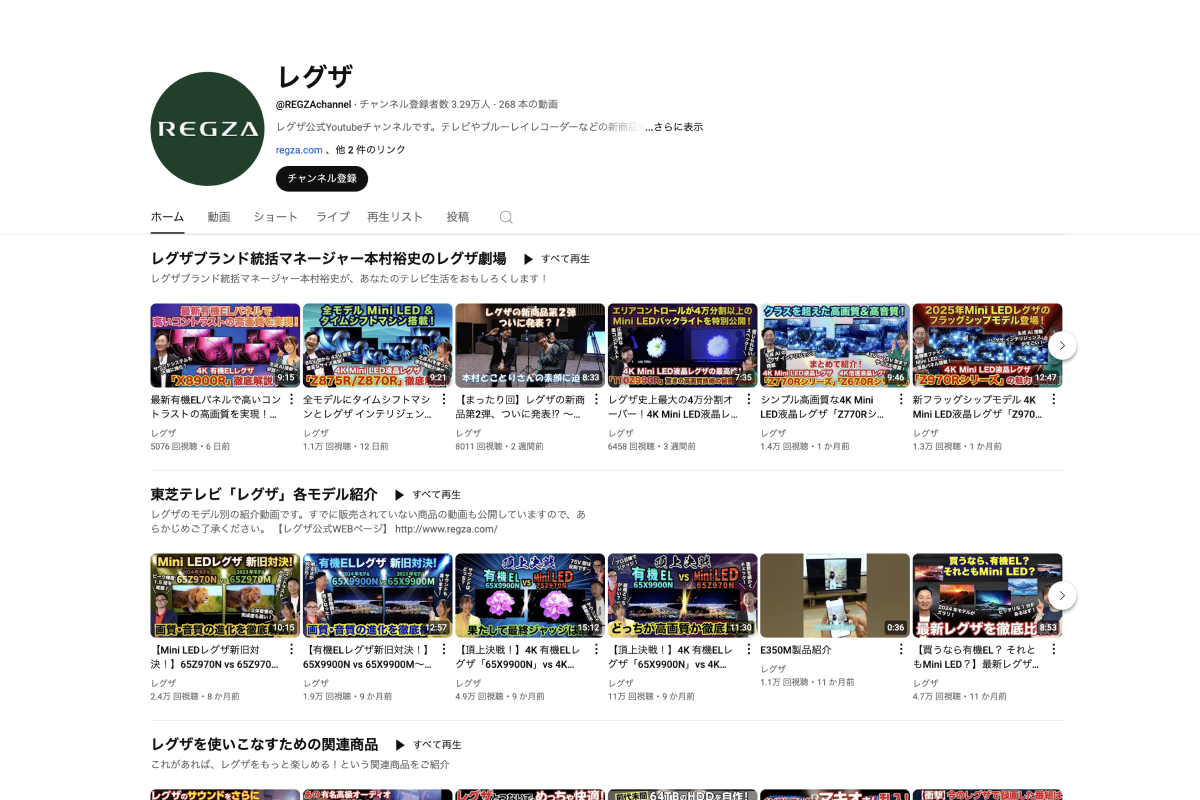Image resolution: width=1200 pixels, height=800 pixels.
Task: Open three-dot menu for 新フラッグシップモデル video
Action: [1054, 400]
